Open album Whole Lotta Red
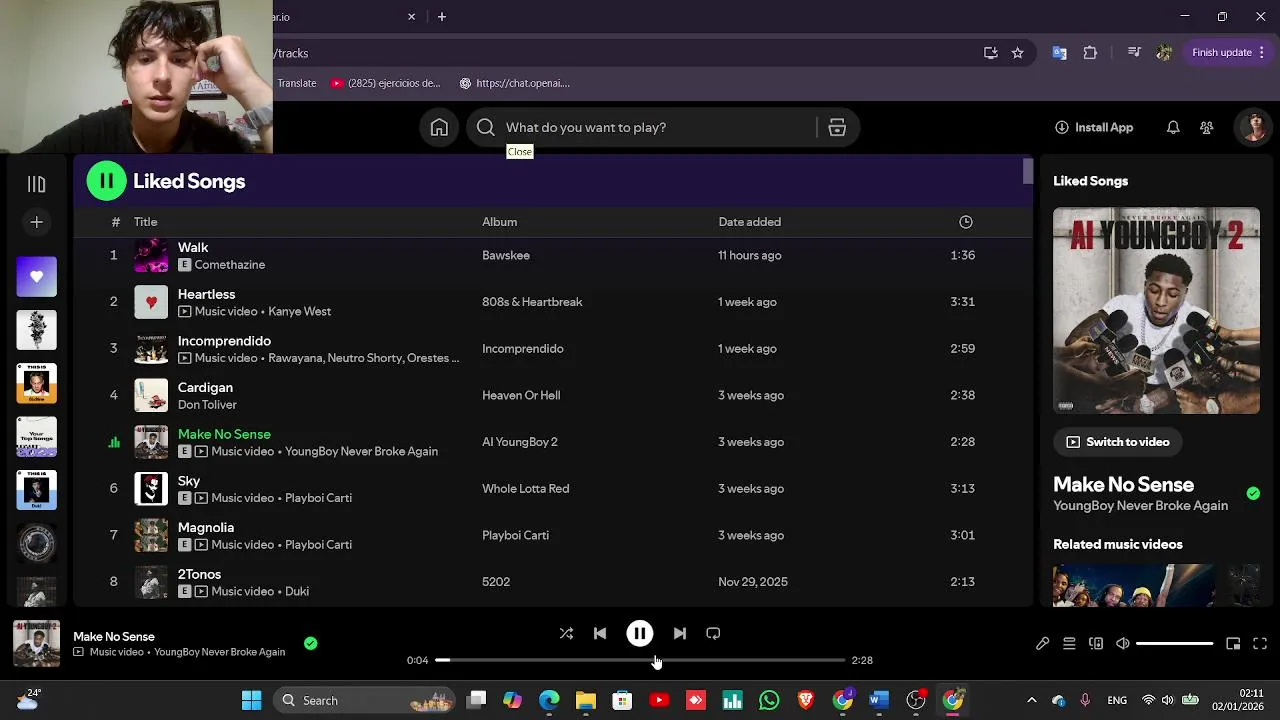The image size is (1280, 720). (525, 489)
